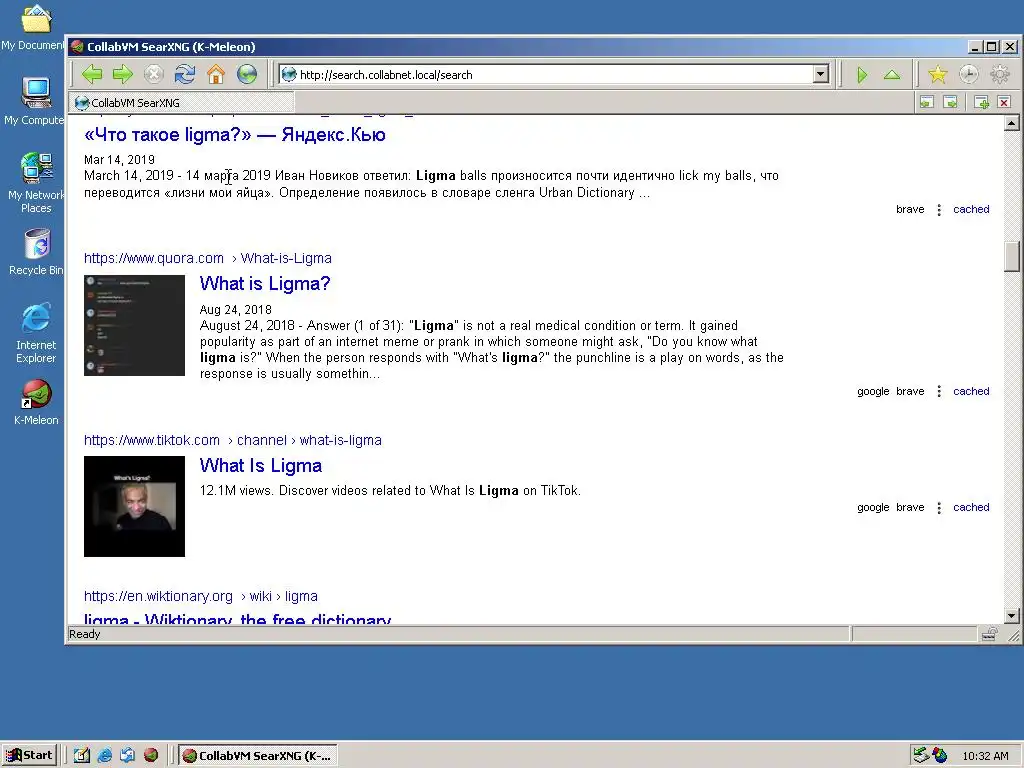Reload the current page
The height and width of the screenshot is (768, 1024).
click(x=185, y=74)
